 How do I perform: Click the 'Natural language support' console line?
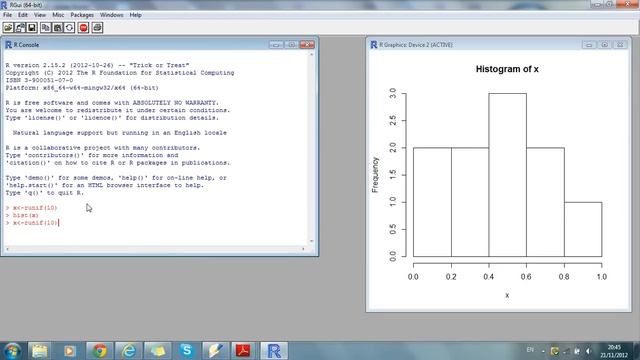[120, 133]
